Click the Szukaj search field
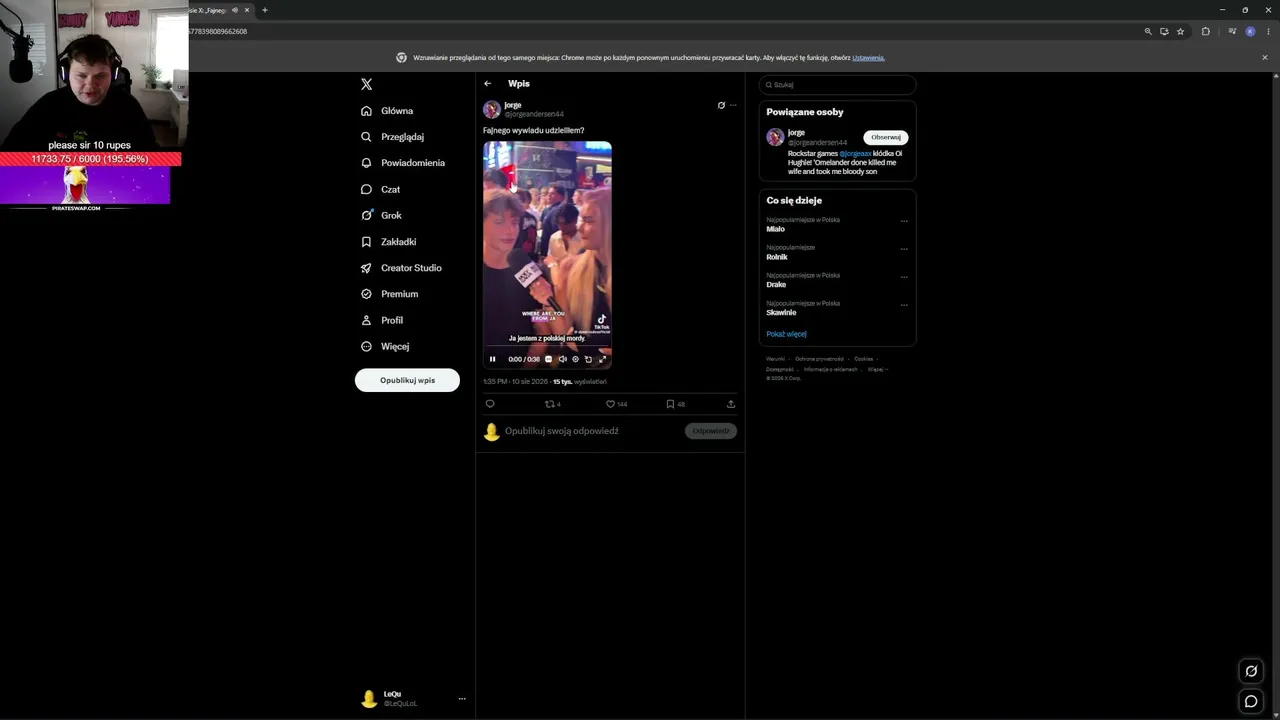 pyautogui.click(x=837, y=85)
